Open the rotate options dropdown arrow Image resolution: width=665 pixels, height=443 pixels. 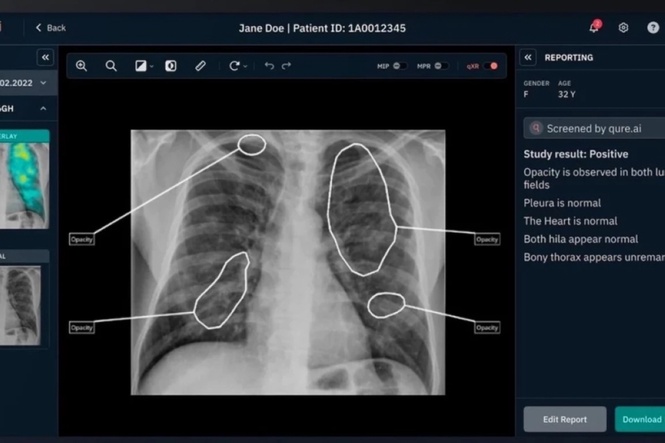click(245, 67)
